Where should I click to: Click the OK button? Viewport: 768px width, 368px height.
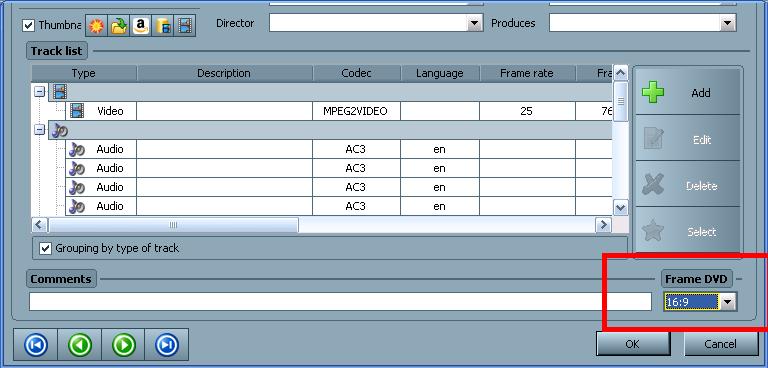[632, 344]
